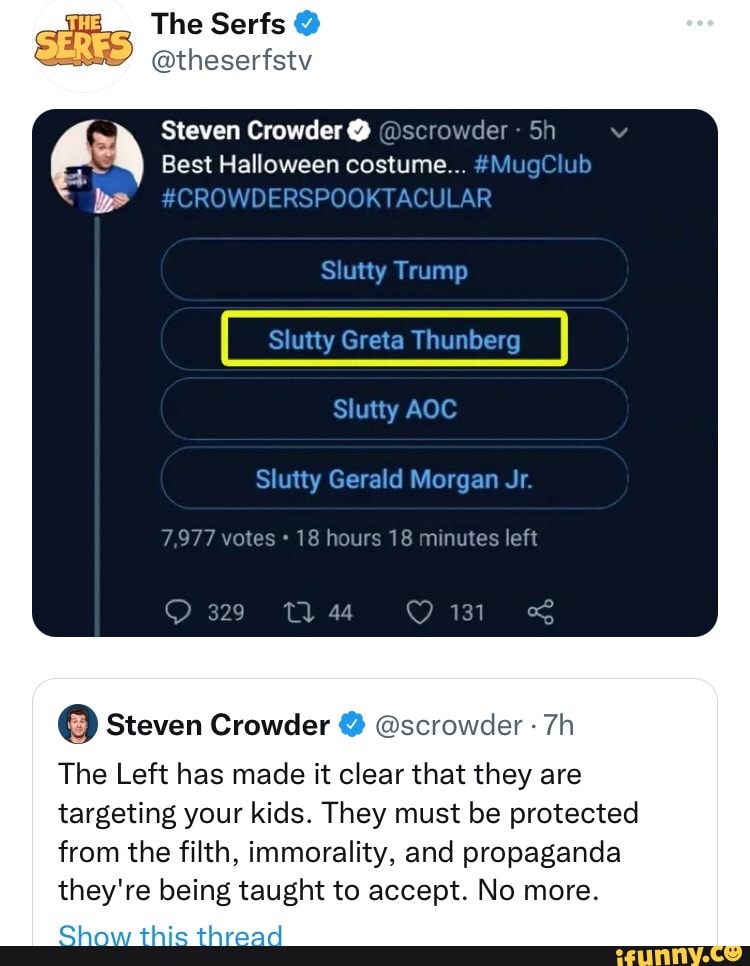
Task: Like the tweet with the heart icon
Action: click(x=418, y=611)
